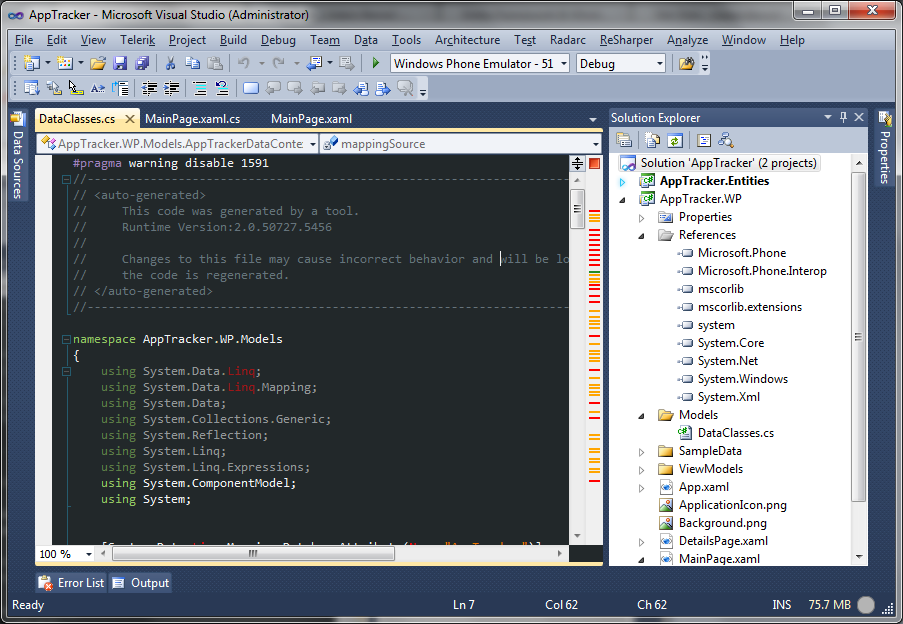
Task: Click the ReSharper error indicator at top of marker bar
Action: pos(594,163)
